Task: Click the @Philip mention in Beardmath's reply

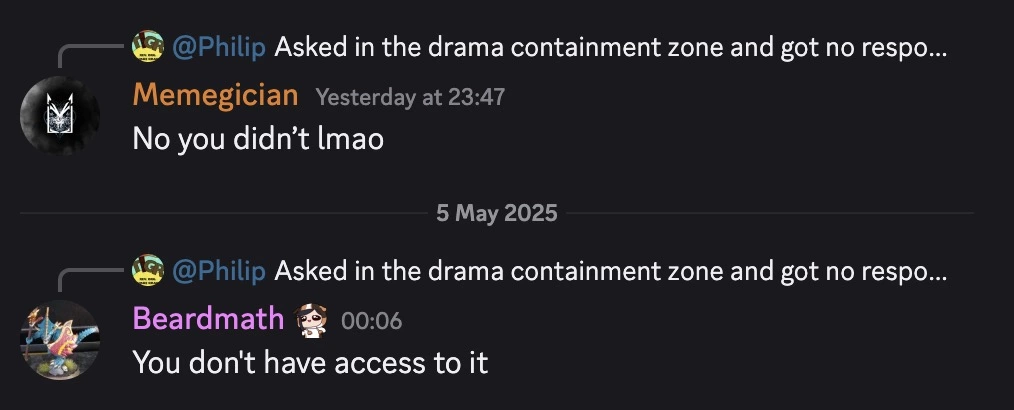Action: (219, 272)
